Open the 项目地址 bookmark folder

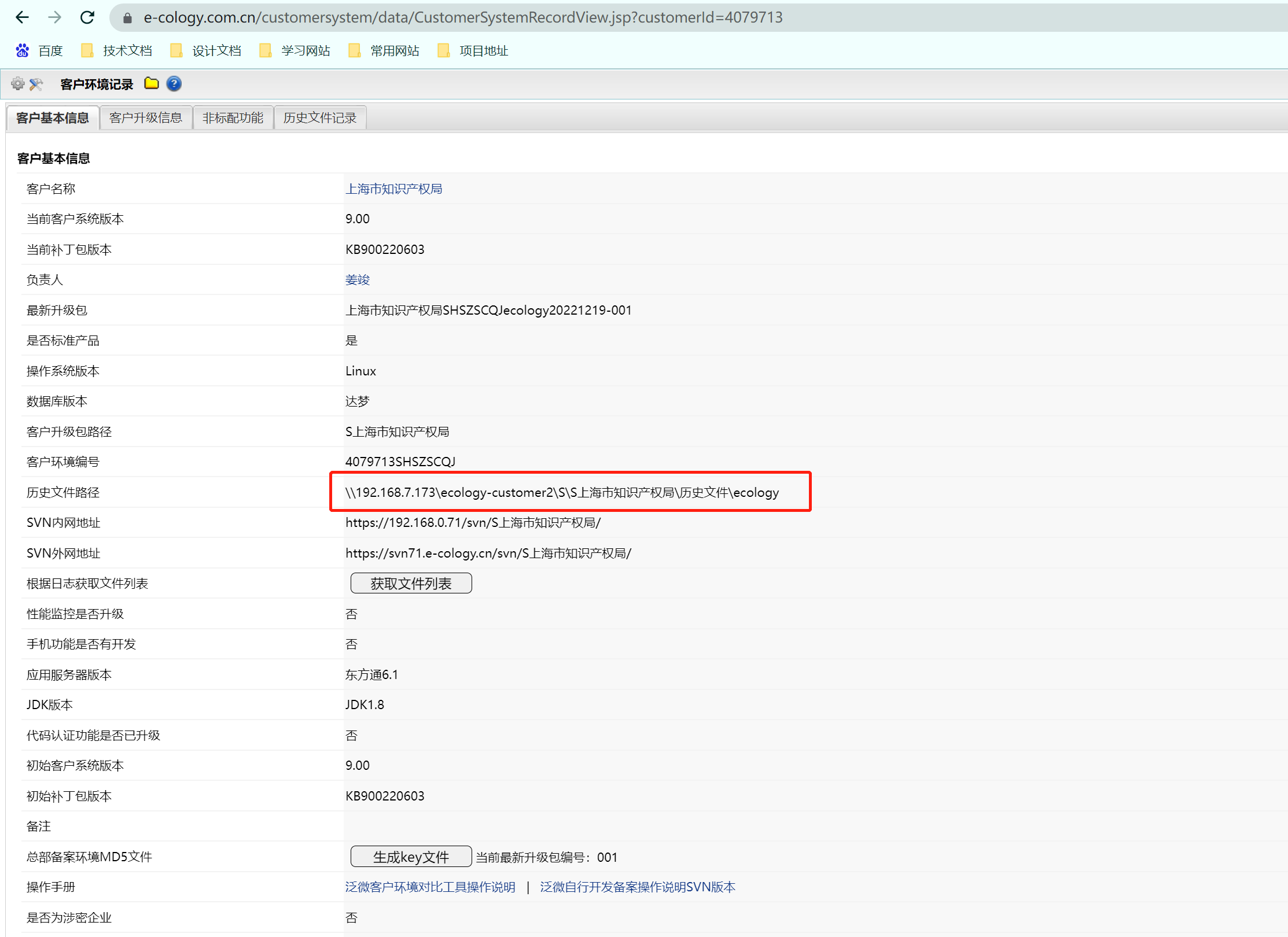tap(473, 51)
